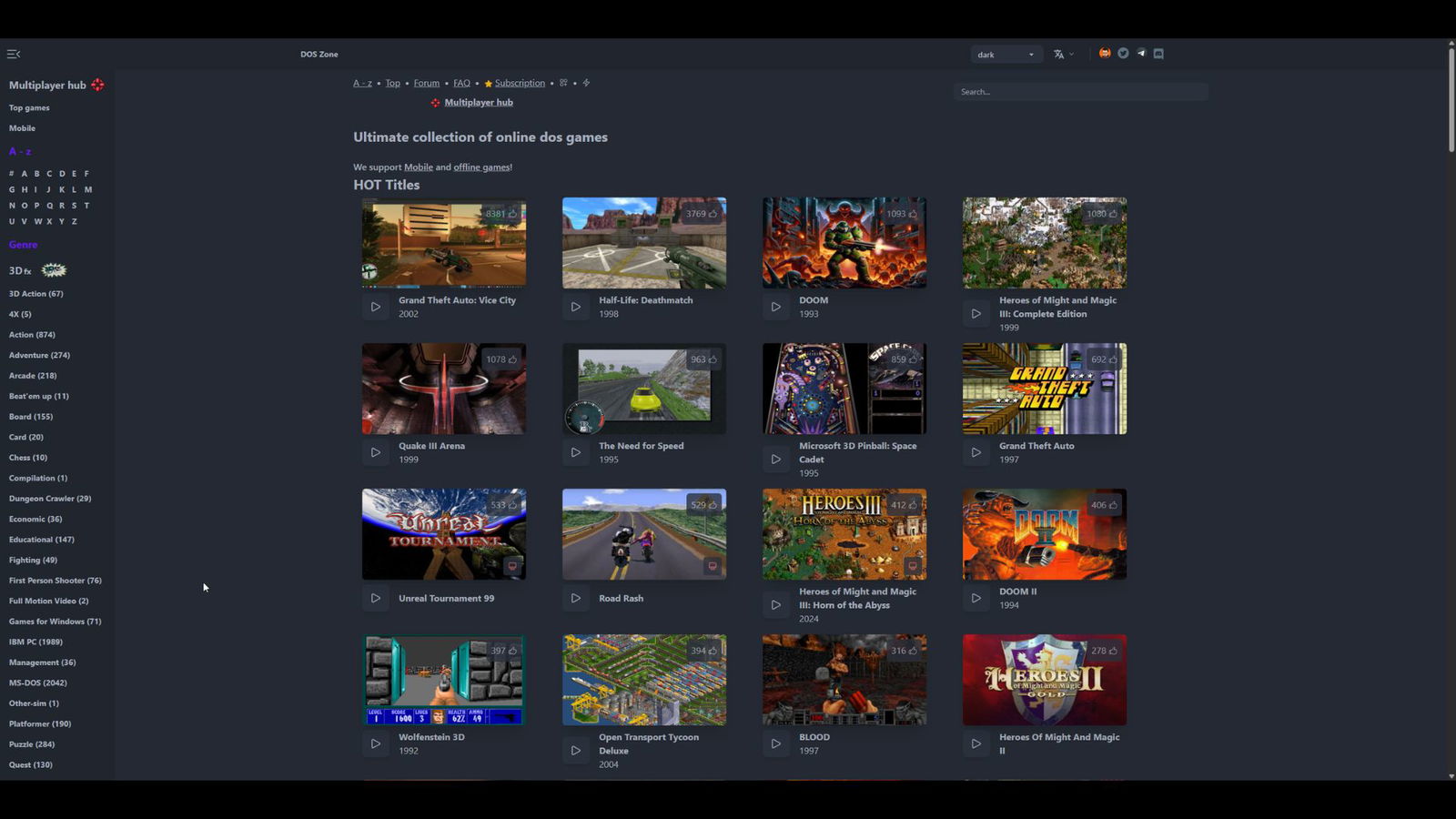Click the Twitter icon in the header
The width and height of the screenshot is (1456, 819).
click(1123, 54)
